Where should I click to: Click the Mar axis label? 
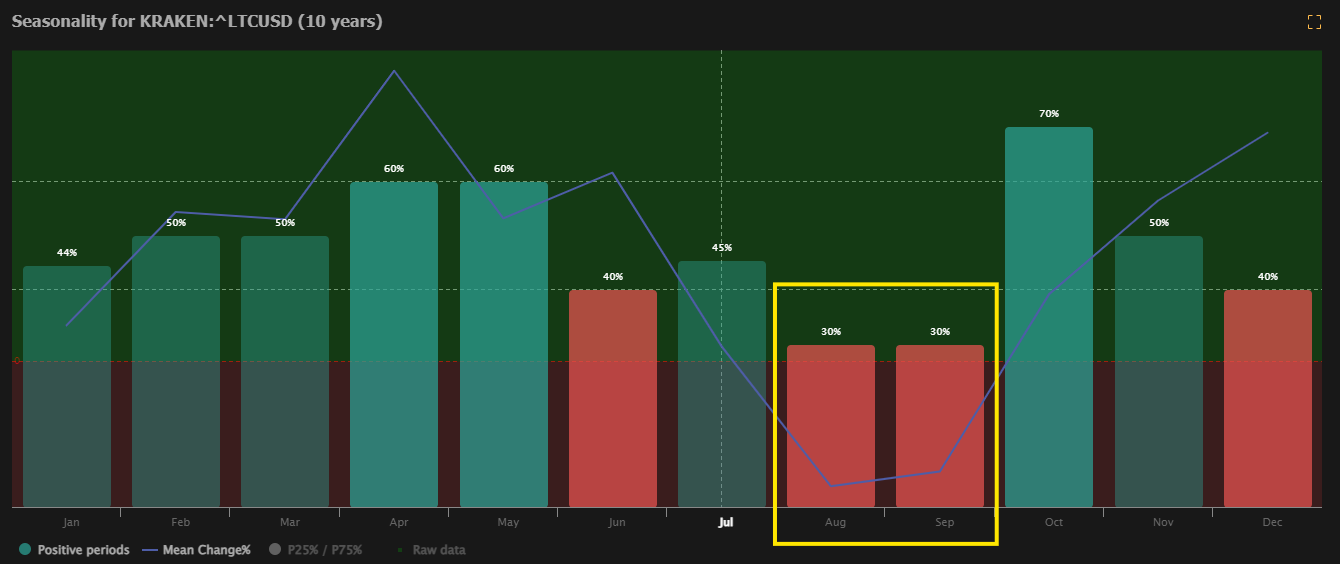(x=290, y=523)
